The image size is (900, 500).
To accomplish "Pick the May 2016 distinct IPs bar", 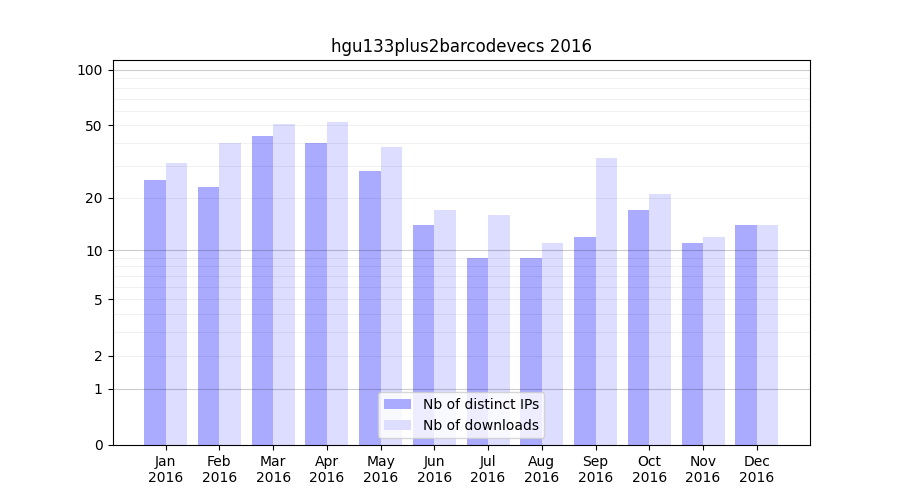I will 370,308.
